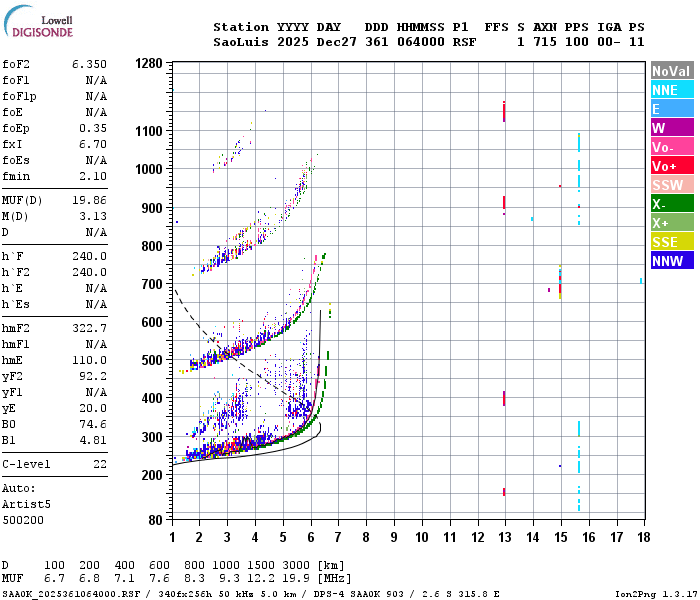Choose the W purple legend swatch

(672, 128)
